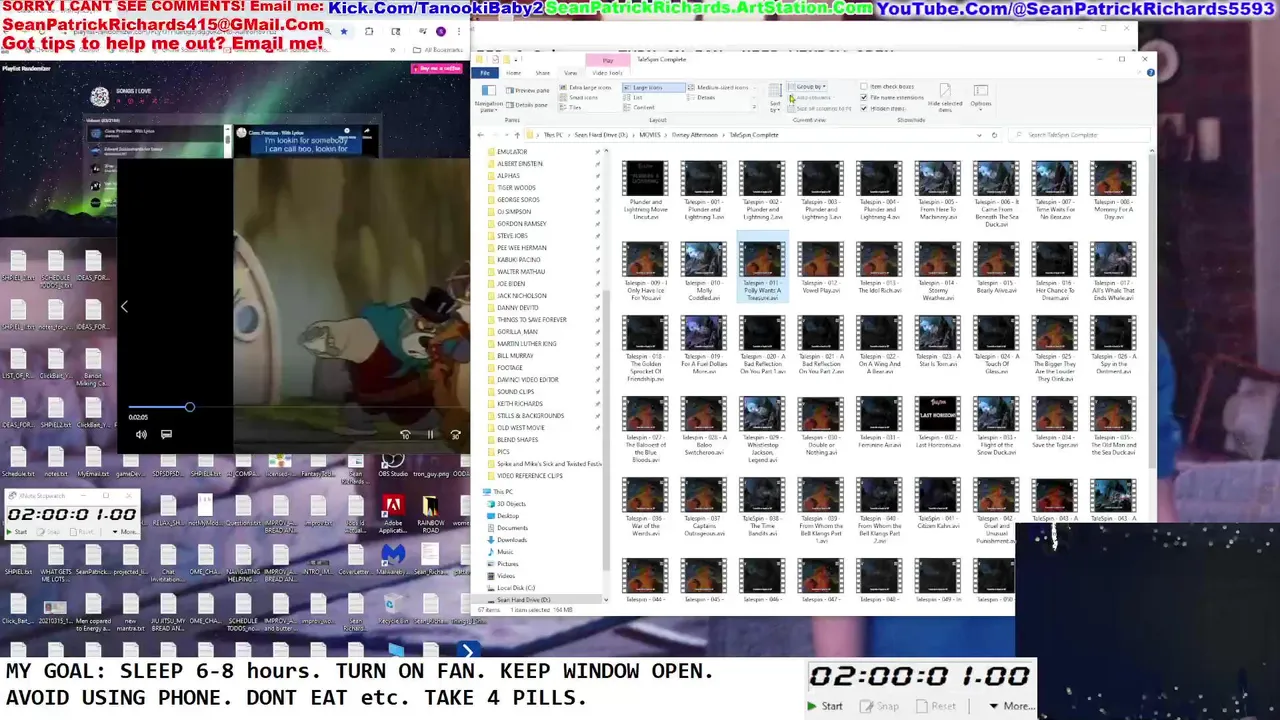Image resolution: width=1280 pixels, height=720 pixels.
Task: Open the Sort by menu
Action: [775, 97]
